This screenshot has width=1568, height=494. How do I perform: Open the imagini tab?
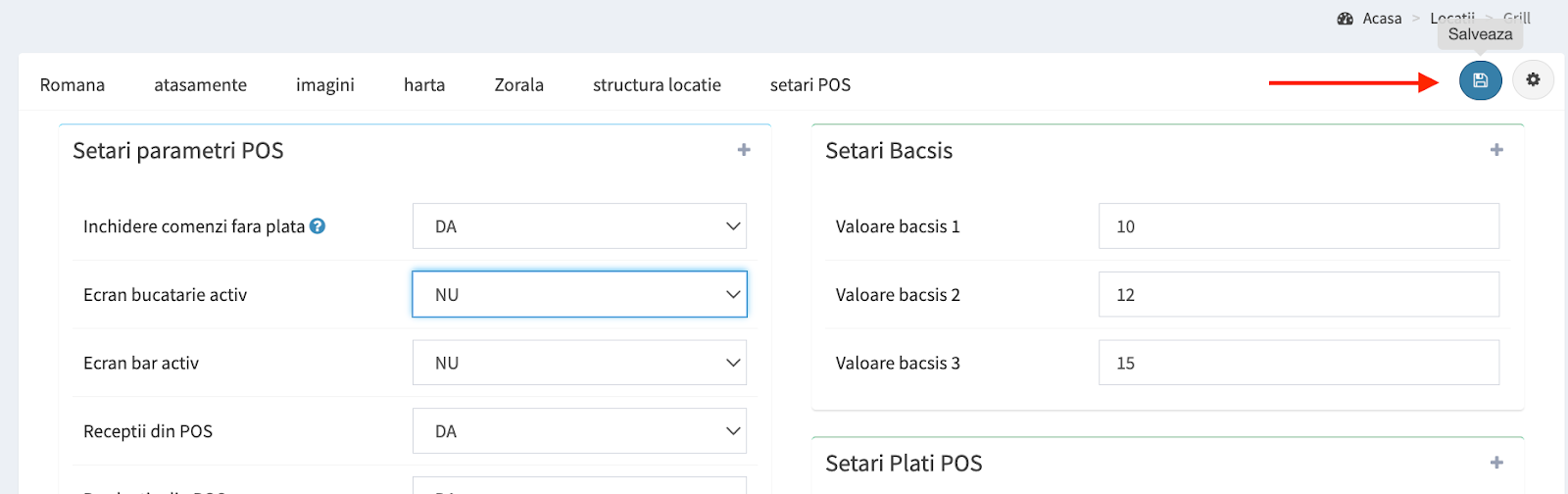[x=325, y=85]
